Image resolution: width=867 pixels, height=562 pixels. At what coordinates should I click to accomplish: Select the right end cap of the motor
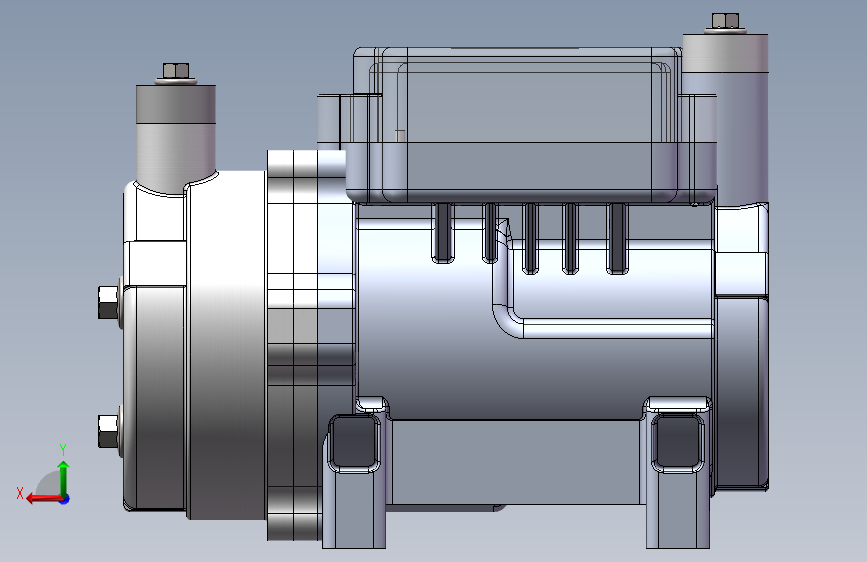tap(741, 348)
